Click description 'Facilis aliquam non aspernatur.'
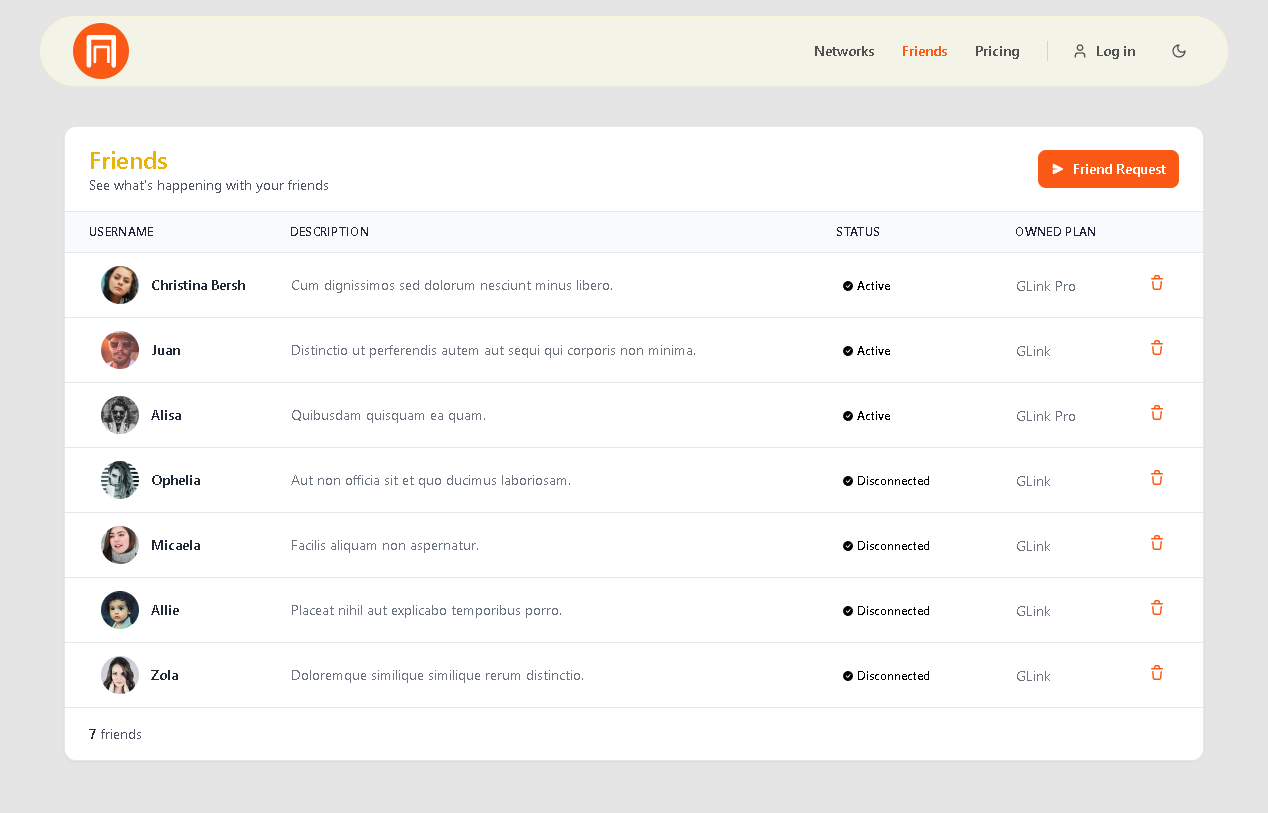This screenshot has height=813, width=1268. (385, 545)
